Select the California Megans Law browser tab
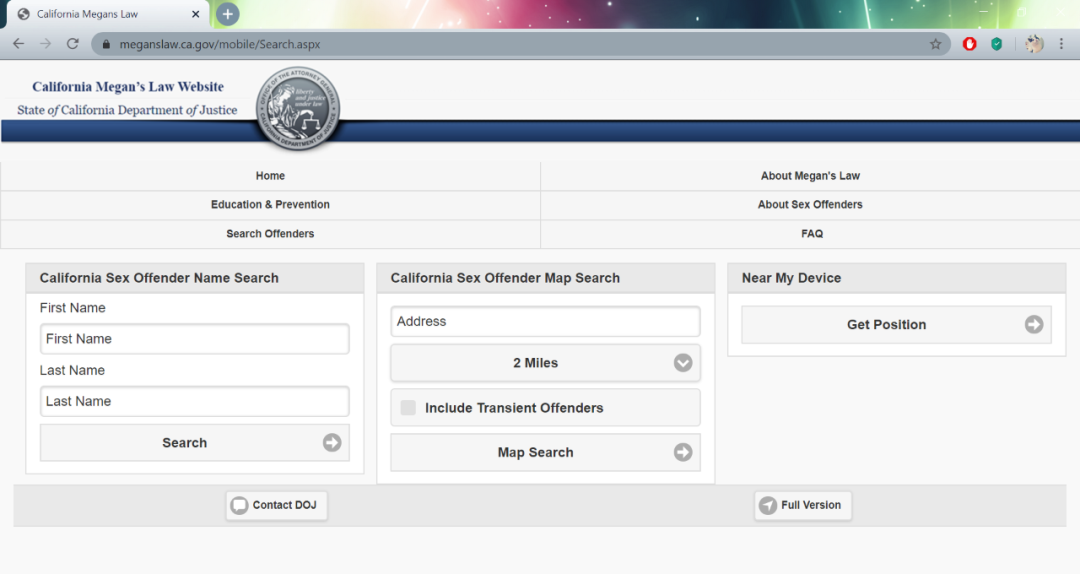Image resolution: width=1080 pixels, height=574 pixels. (x=107, y=14)
